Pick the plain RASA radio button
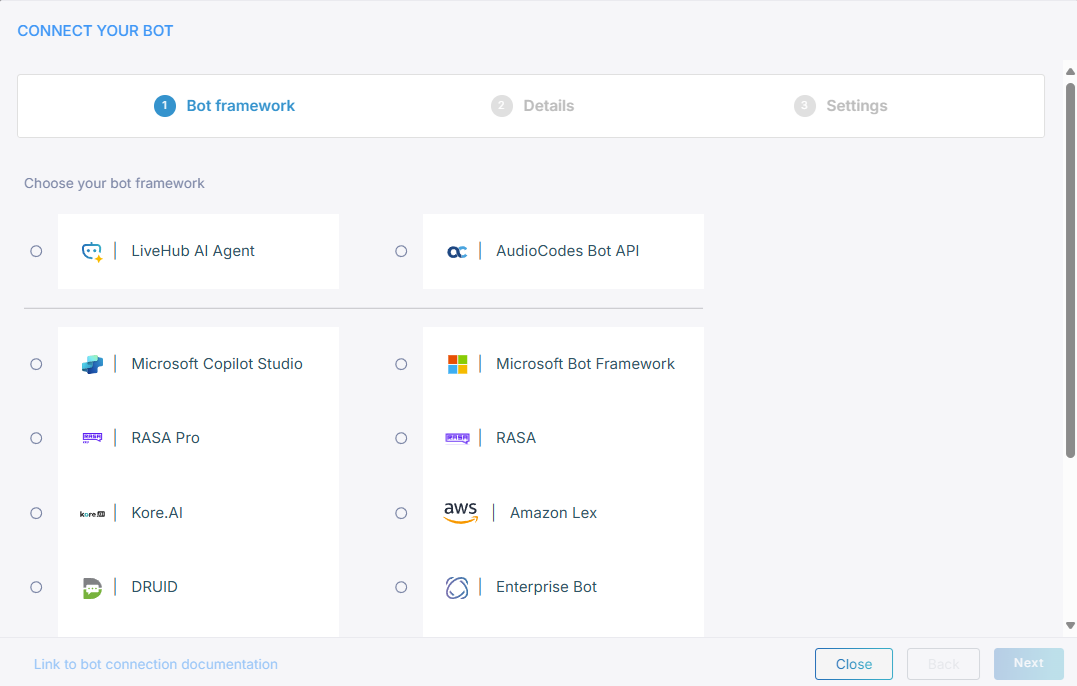1077x686 pixels. [x=401, y=438]
